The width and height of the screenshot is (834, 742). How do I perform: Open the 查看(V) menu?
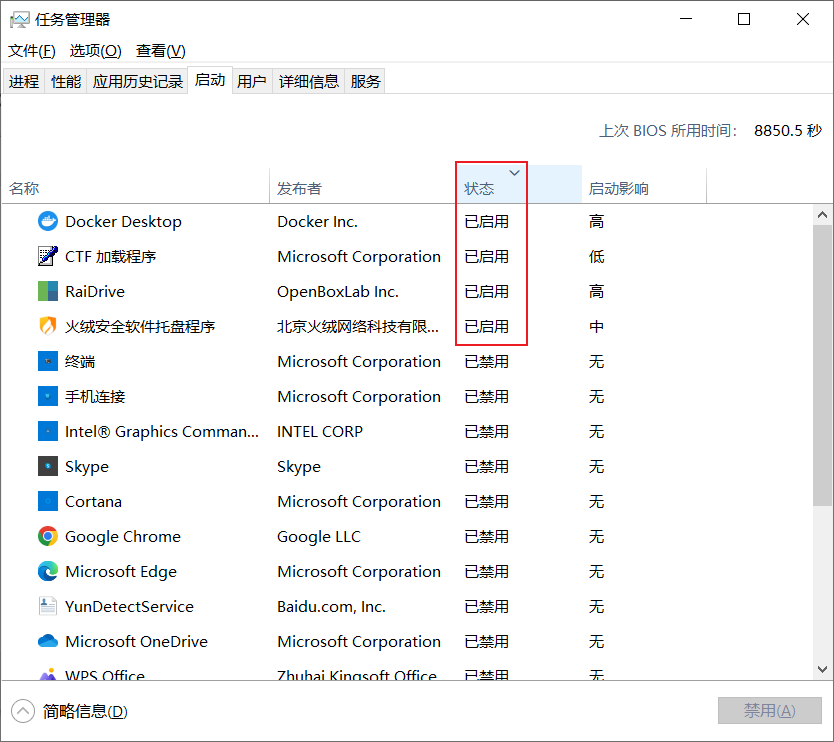(x=161, y=51)
